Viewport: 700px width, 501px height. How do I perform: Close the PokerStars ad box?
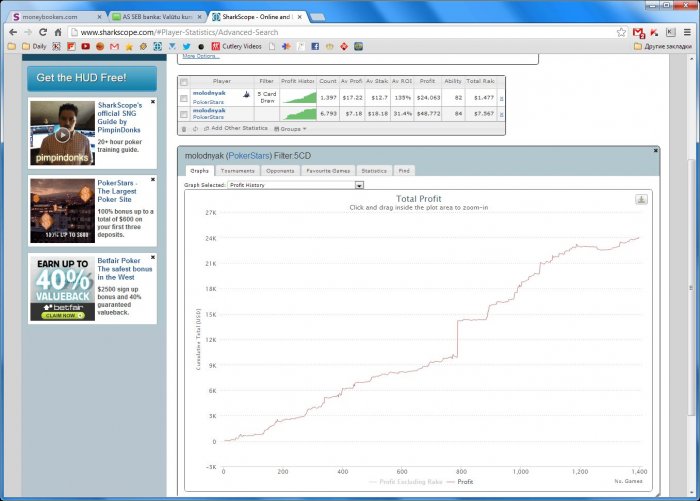point(153,181)
